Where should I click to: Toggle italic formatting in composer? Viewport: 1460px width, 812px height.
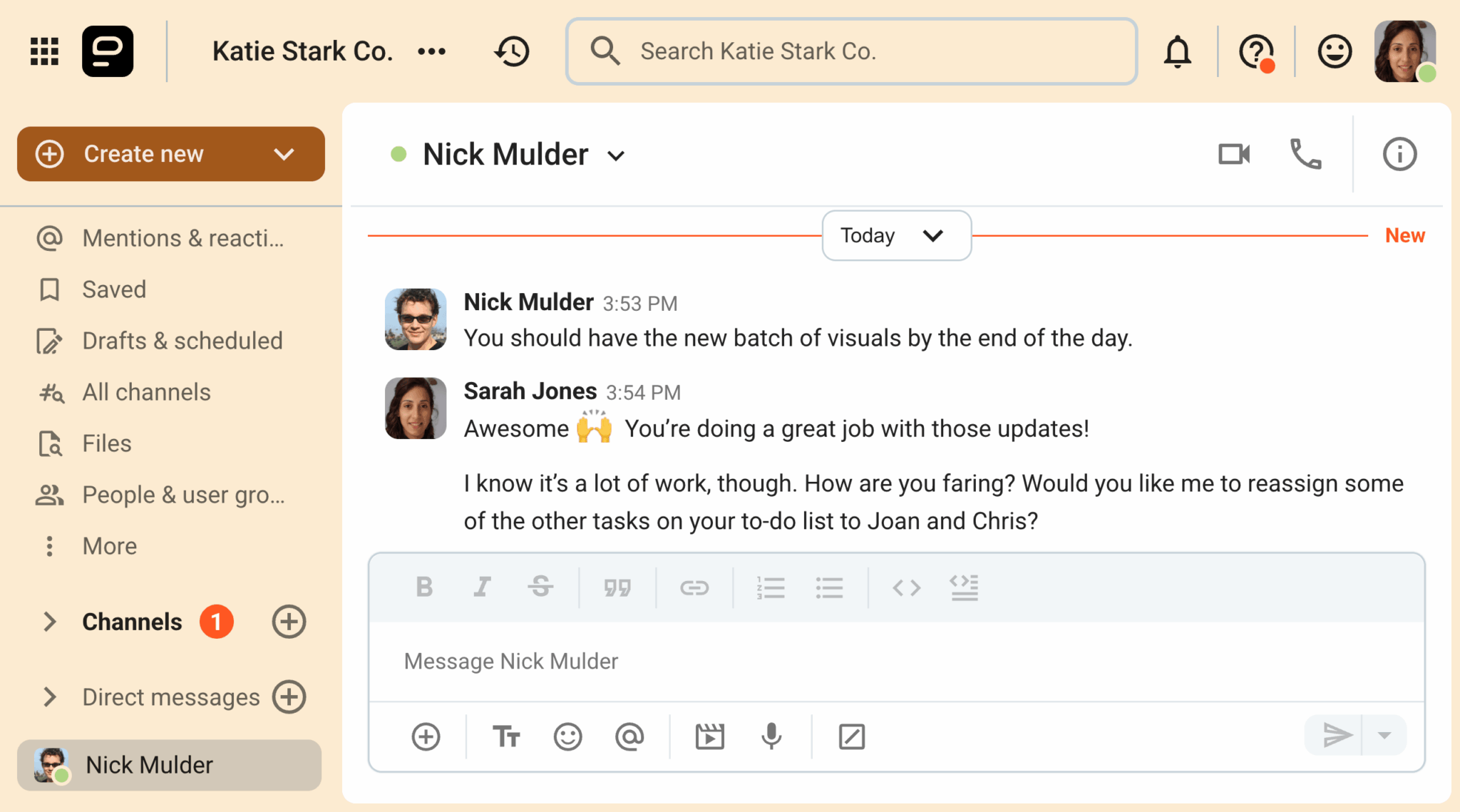point(483,587)
